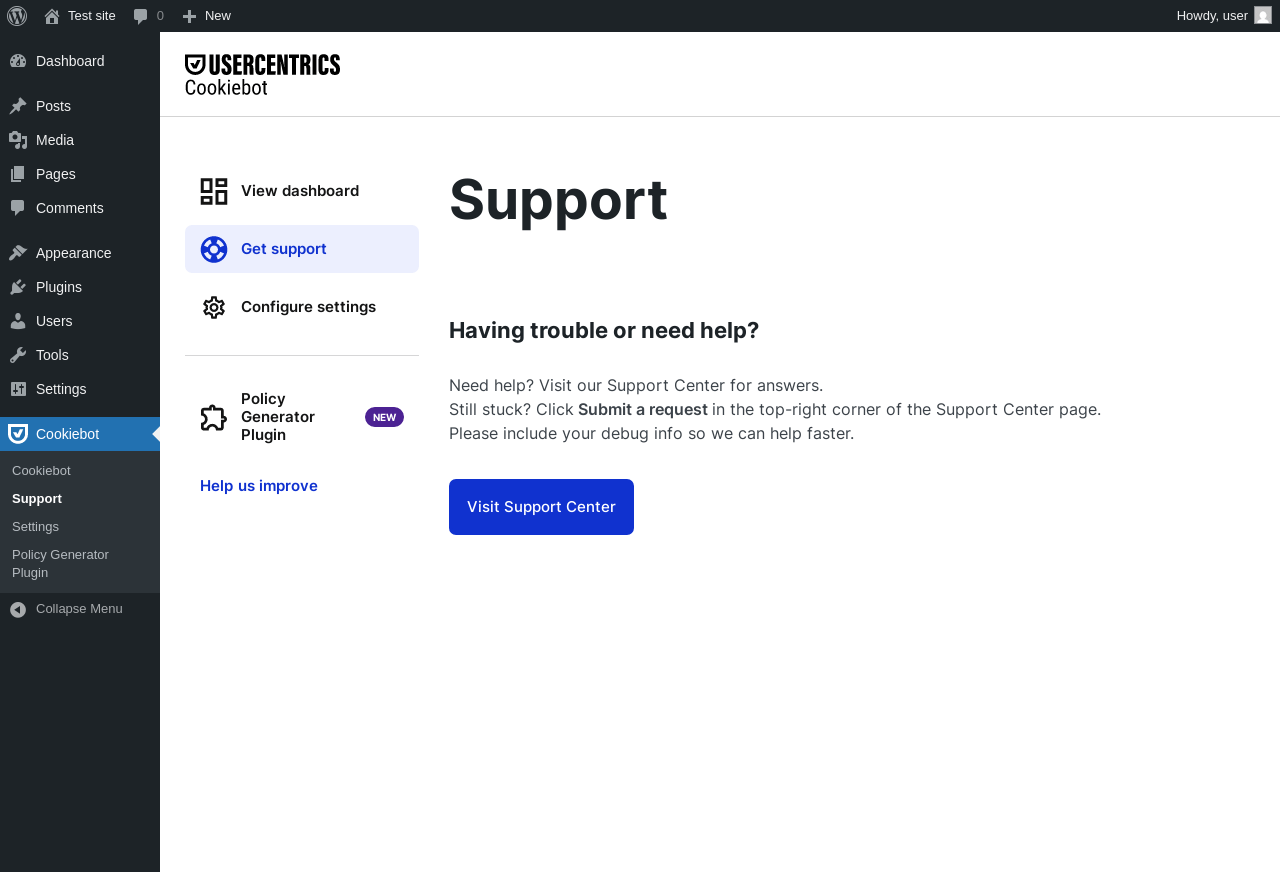Open the Plugins menu
The height and width of the screenshot is (872, 1280).
pyautogui.click(x=59, y=287)
